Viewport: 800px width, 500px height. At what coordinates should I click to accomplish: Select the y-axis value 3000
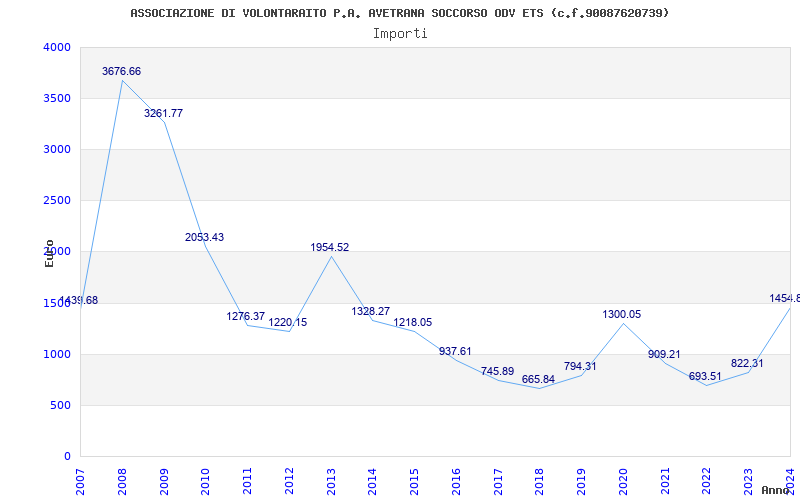(x=57, y=149)
